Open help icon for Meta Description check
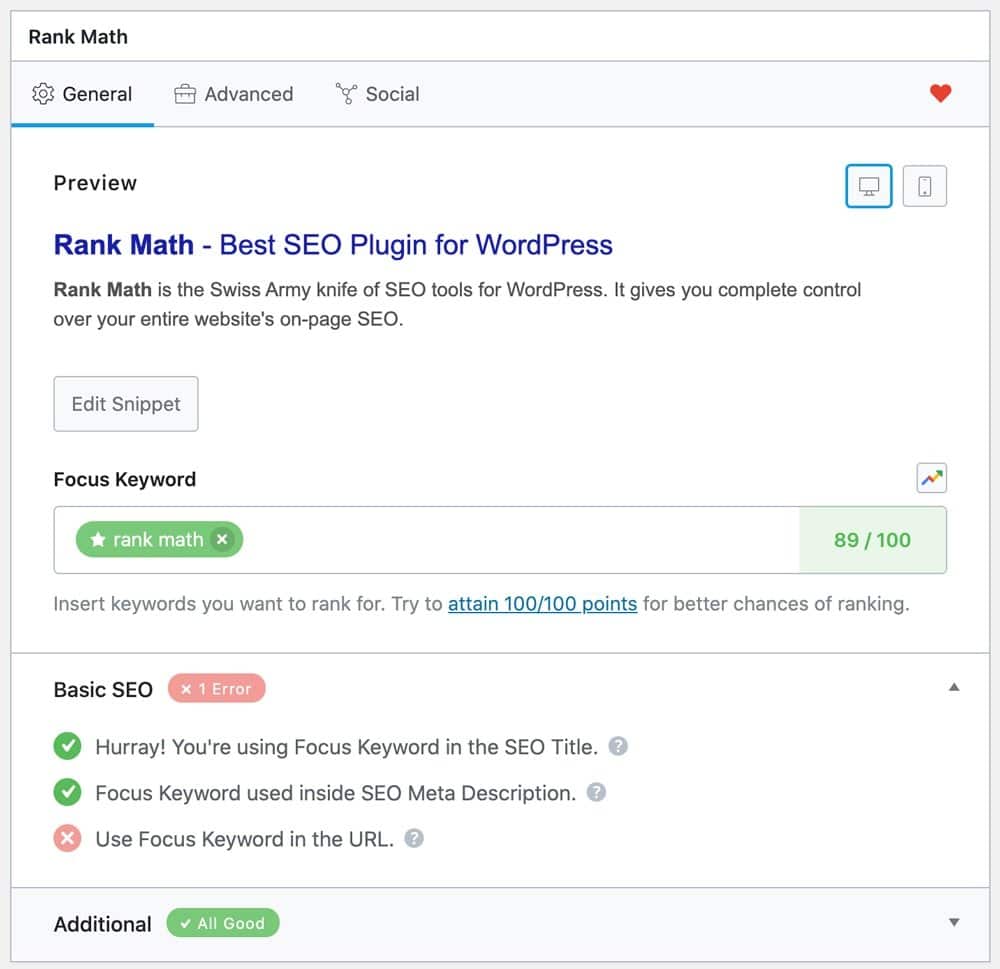The height and width of the screenshot is (969, 1000). pos(596,792)
